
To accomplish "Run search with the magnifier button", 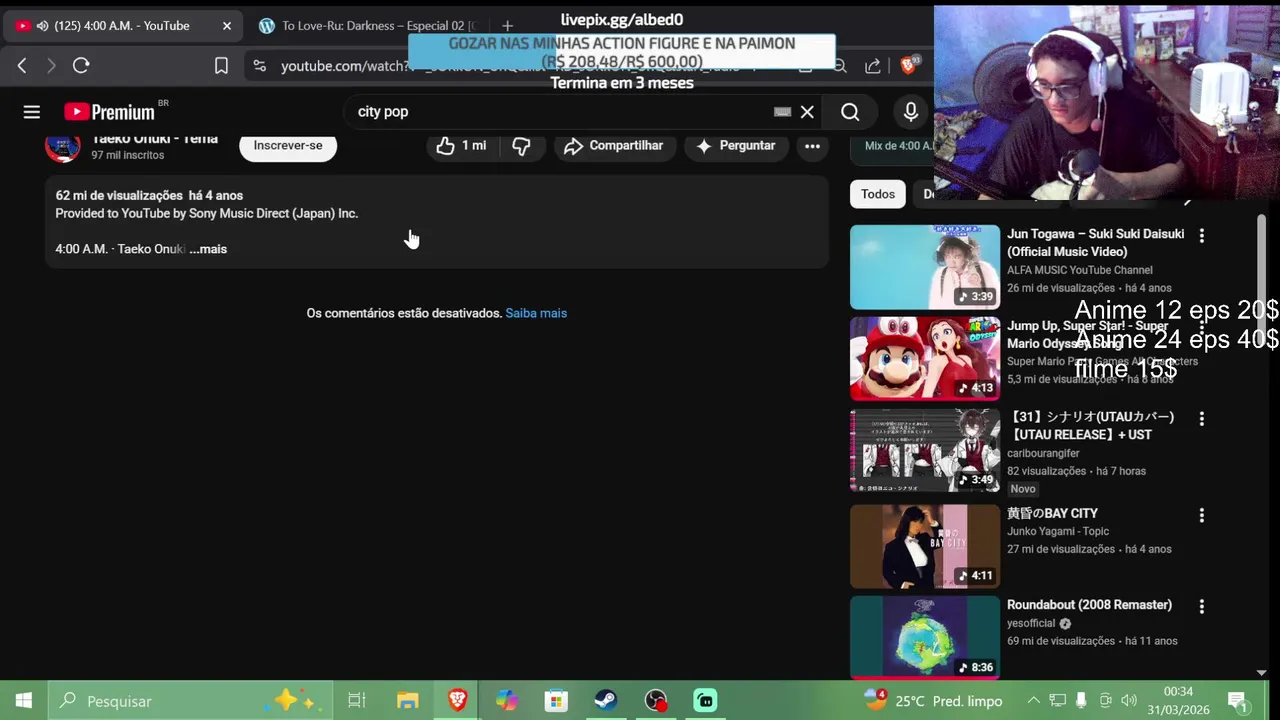I will pos(850,112).
